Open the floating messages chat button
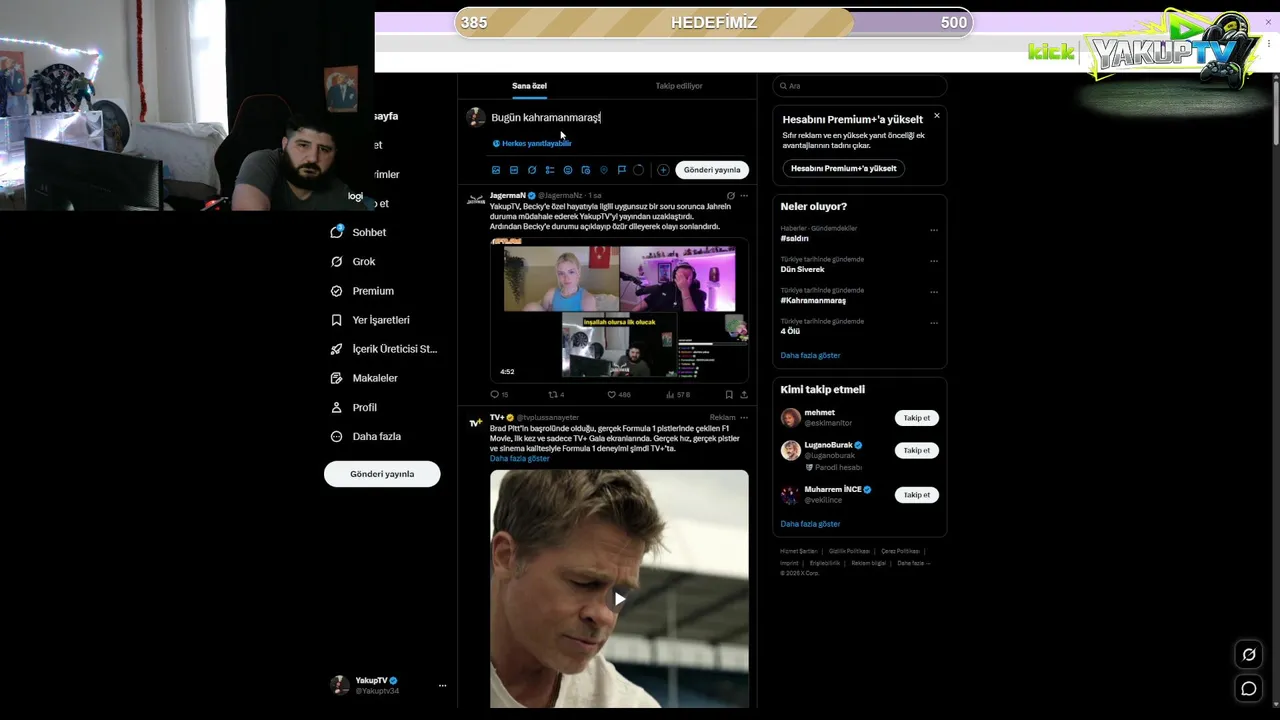Image resolution: width=1280 pixels, height=720 pixels. point(1249,688)
